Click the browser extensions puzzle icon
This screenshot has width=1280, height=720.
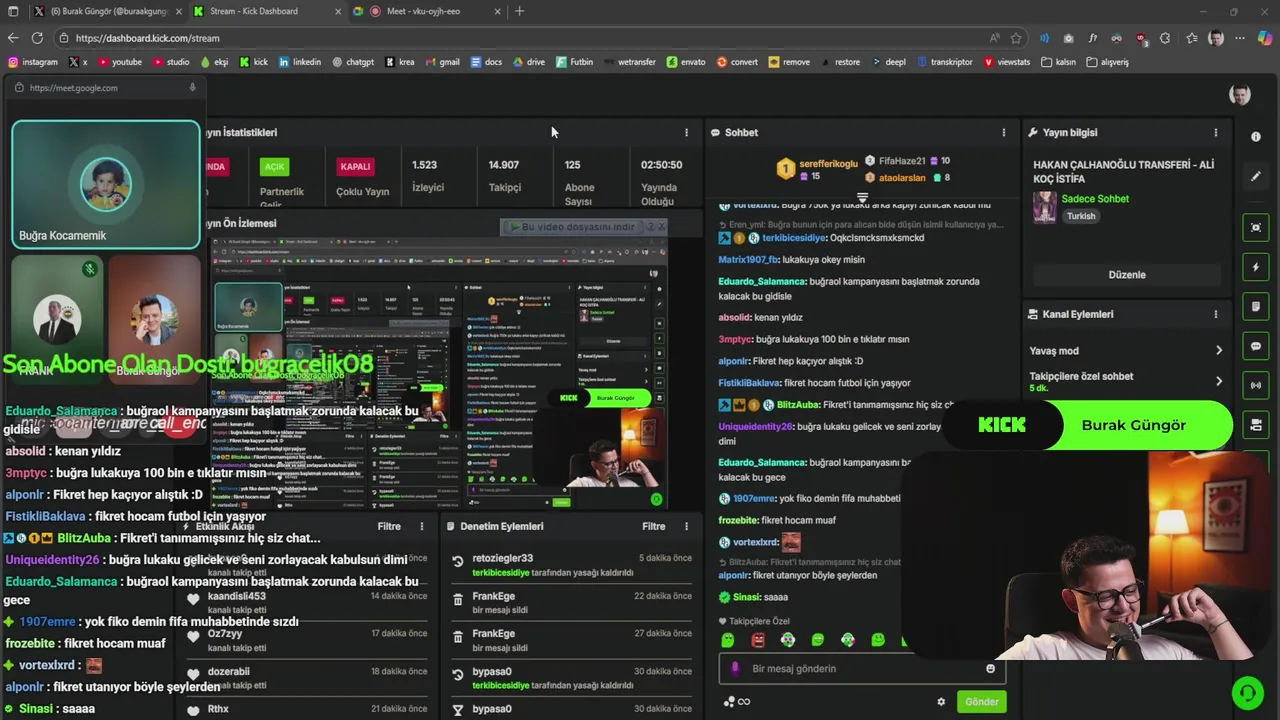point(1165,38)
